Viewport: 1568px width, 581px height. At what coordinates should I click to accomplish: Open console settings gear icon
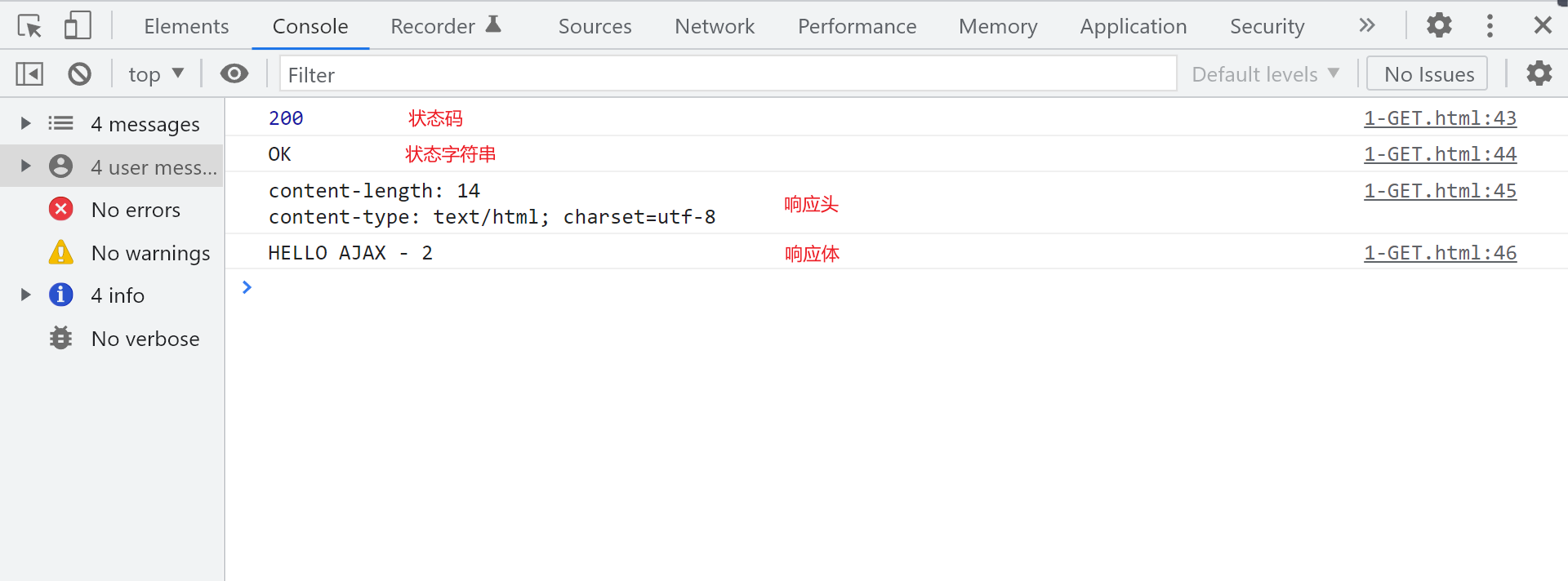(1539, 74)
